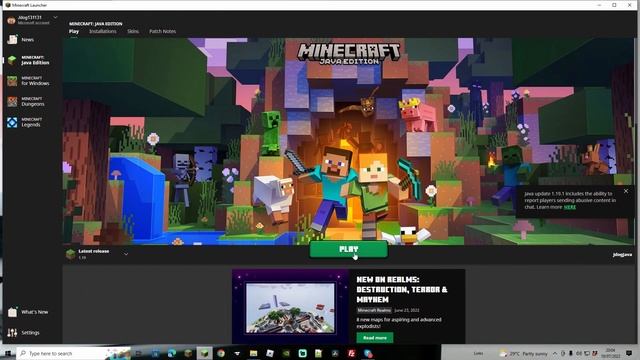The width and height of the screenshot is (640, 360).
Task: Click the Minecraft Java Edition banner logo
Action: click(349, 54)
